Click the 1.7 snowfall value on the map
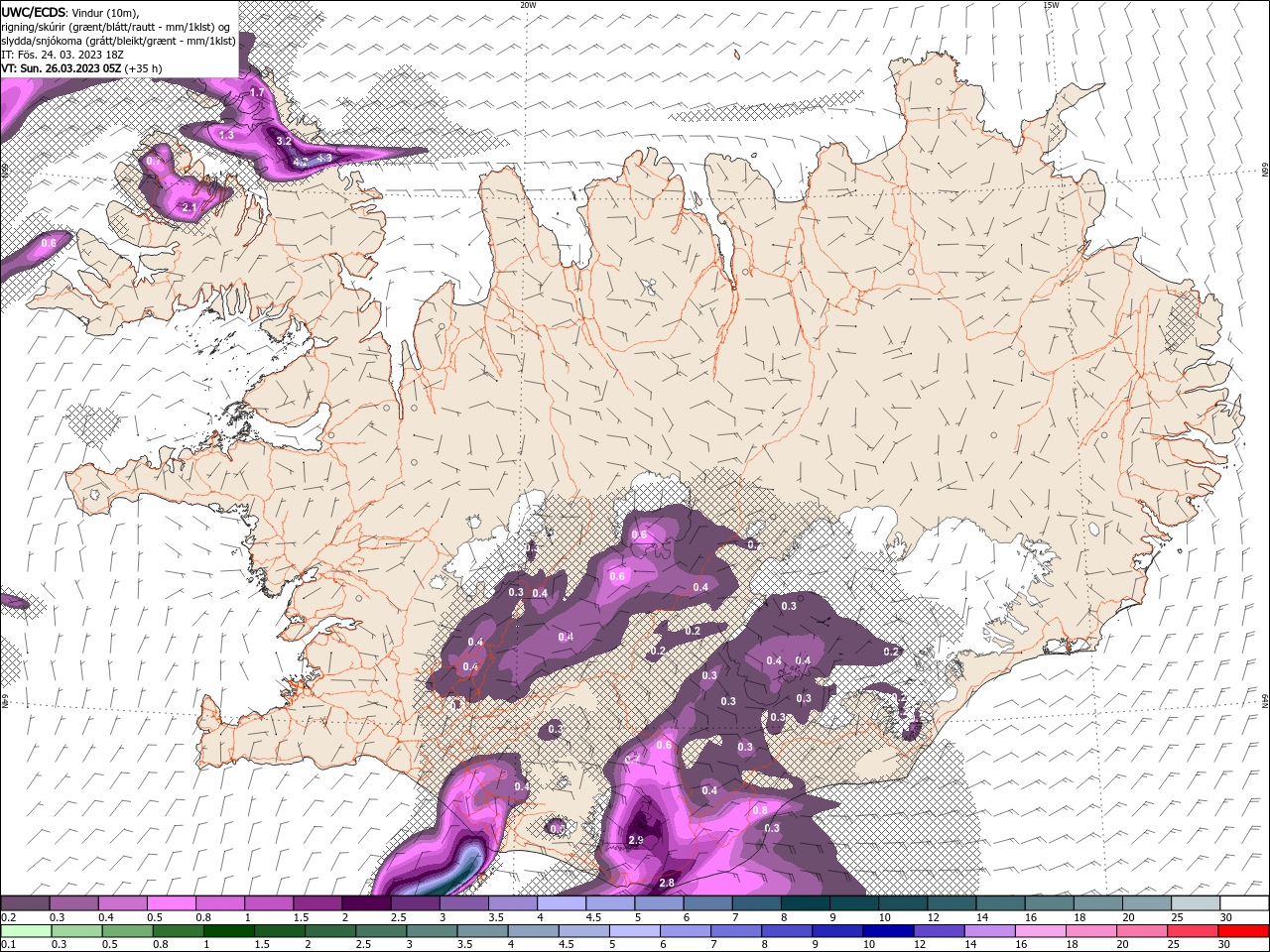Screen dimensions: 1270x952 point(257,93)
